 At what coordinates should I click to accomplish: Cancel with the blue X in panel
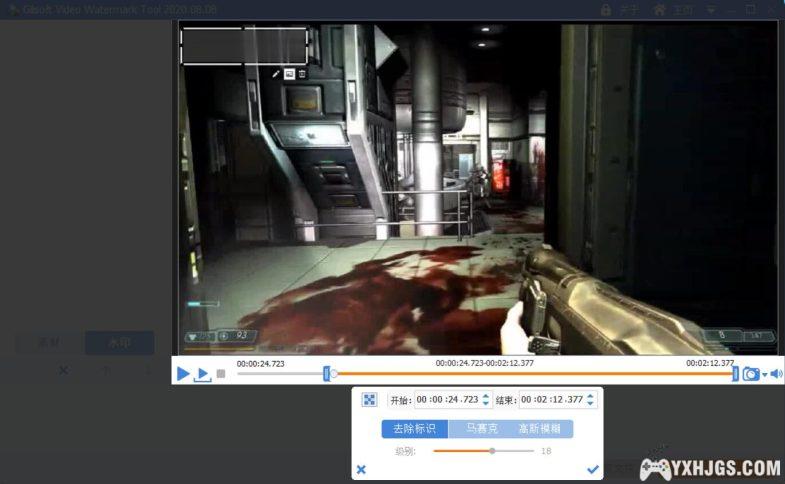click(x=361, y=469)
